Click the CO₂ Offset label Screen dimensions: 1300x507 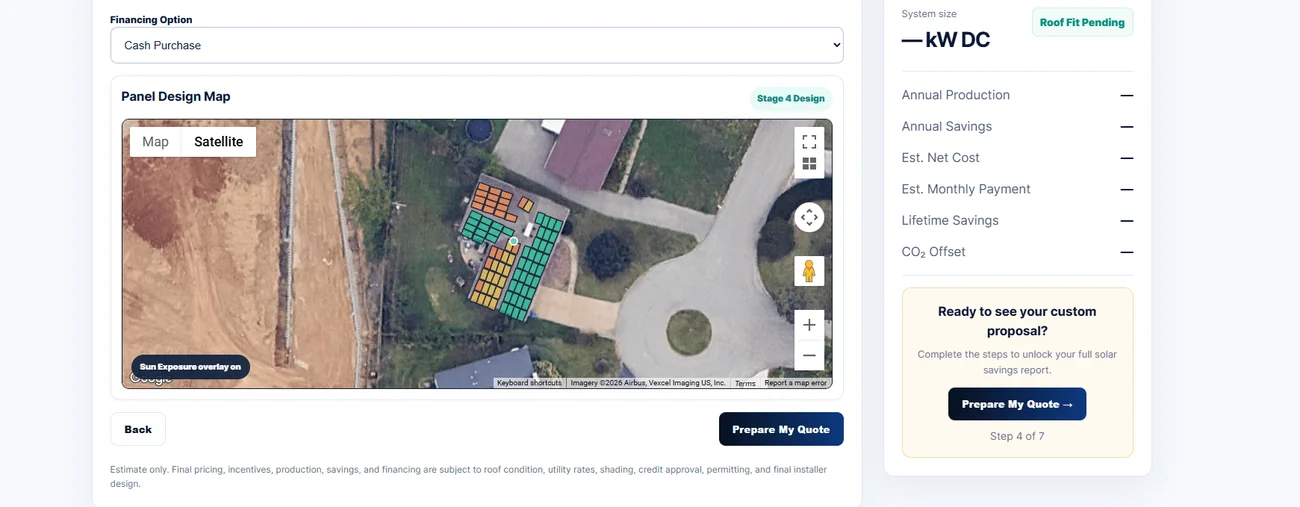click(933, 252)
